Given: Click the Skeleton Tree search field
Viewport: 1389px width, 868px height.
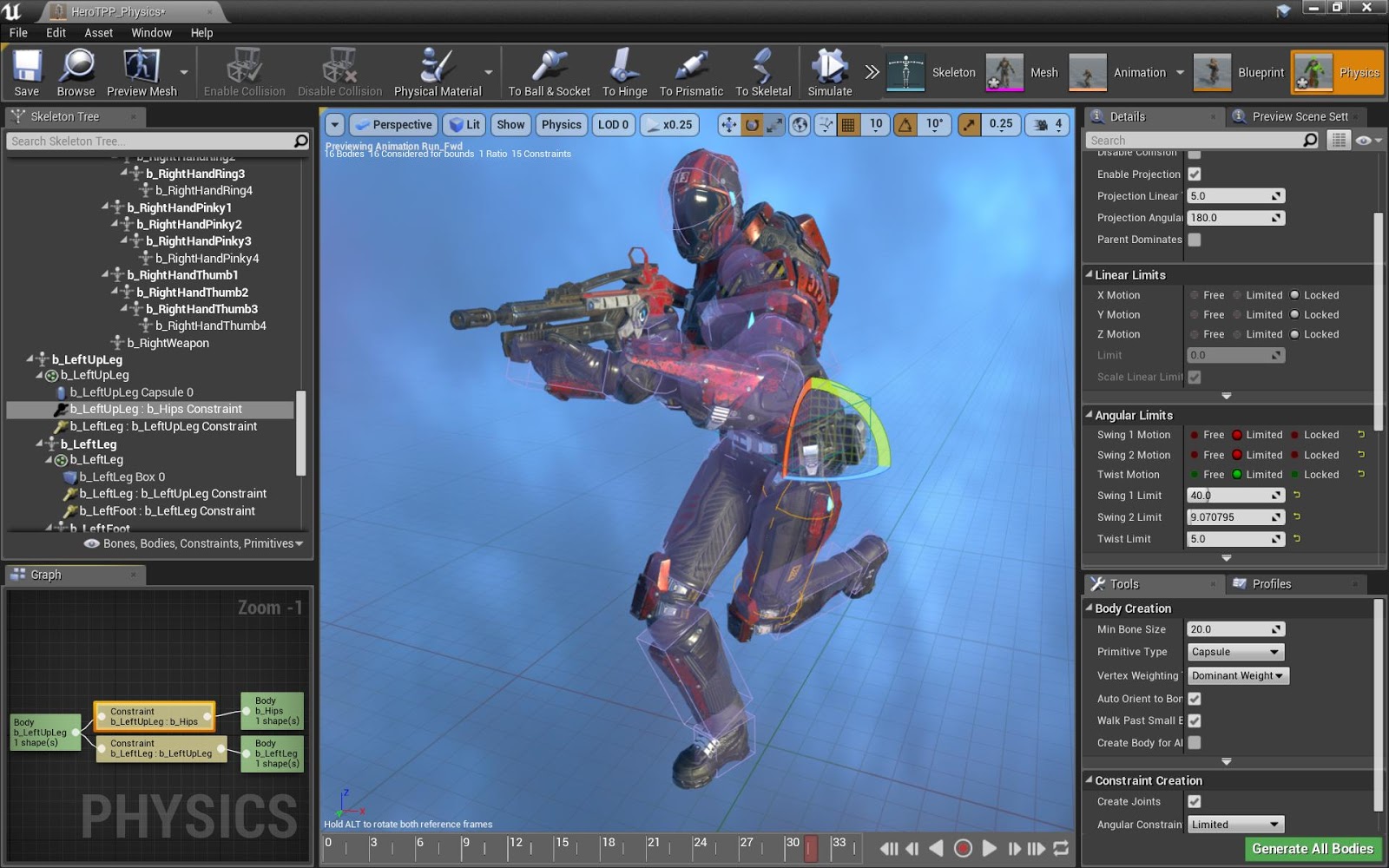Looking at the screenshot, I should click(x=158, y=141).
